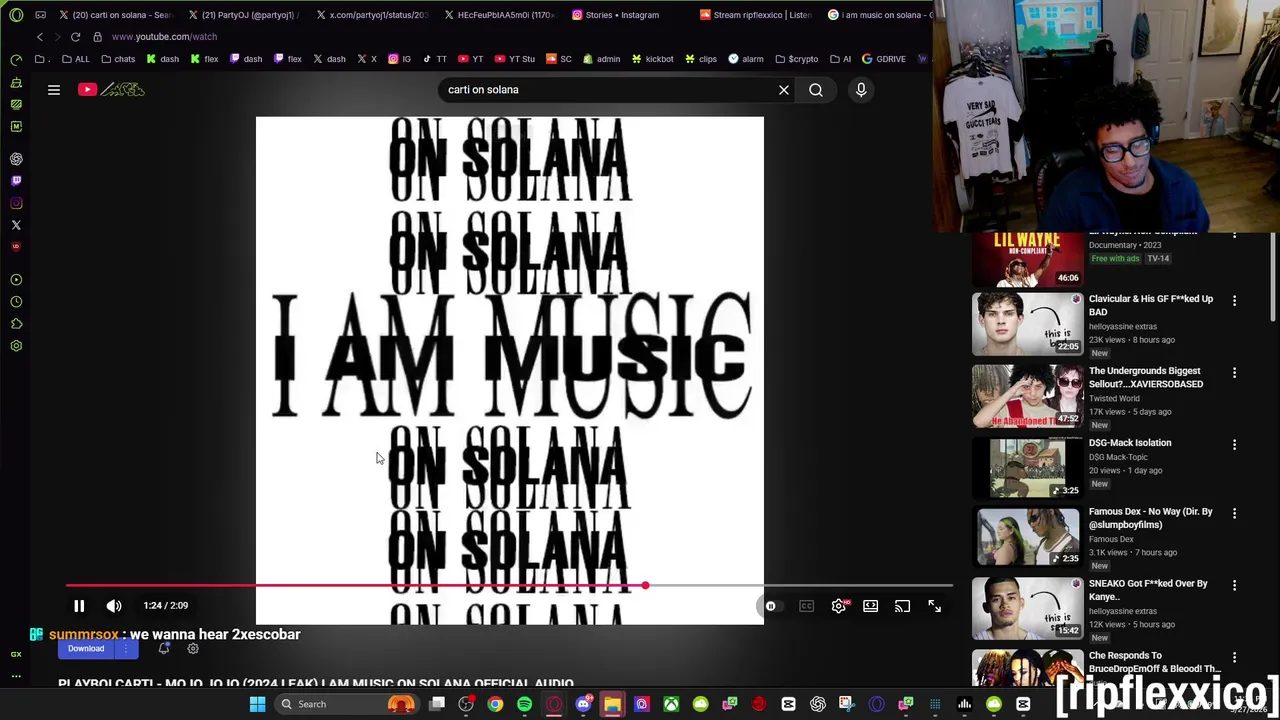1280x720 pixels.
Task: Cast video to a device
Action: tap(903, 606)
